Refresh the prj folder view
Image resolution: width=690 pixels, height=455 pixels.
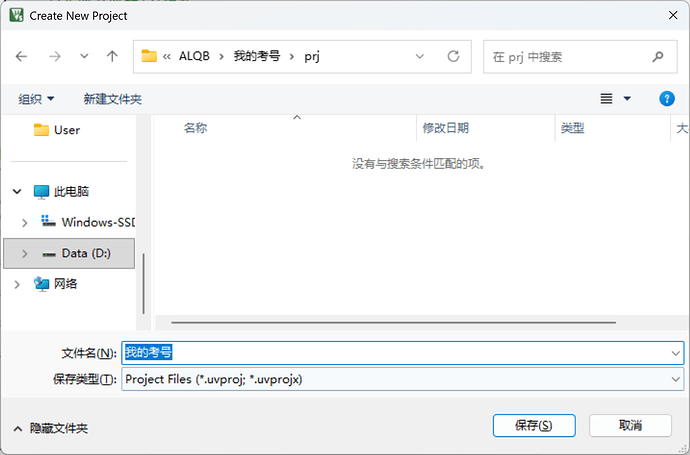click(x=453, y=56)
